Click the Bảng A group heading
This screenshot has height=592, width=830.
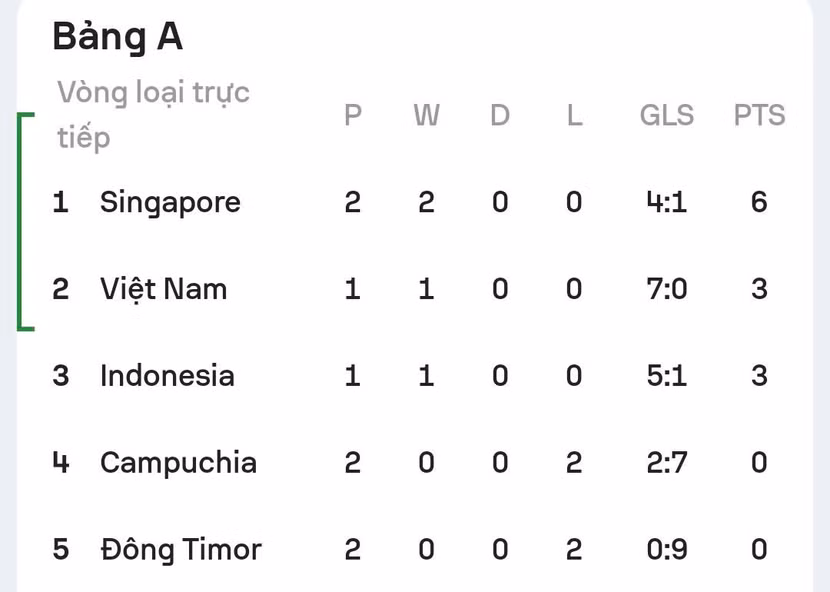coord(118,38)
